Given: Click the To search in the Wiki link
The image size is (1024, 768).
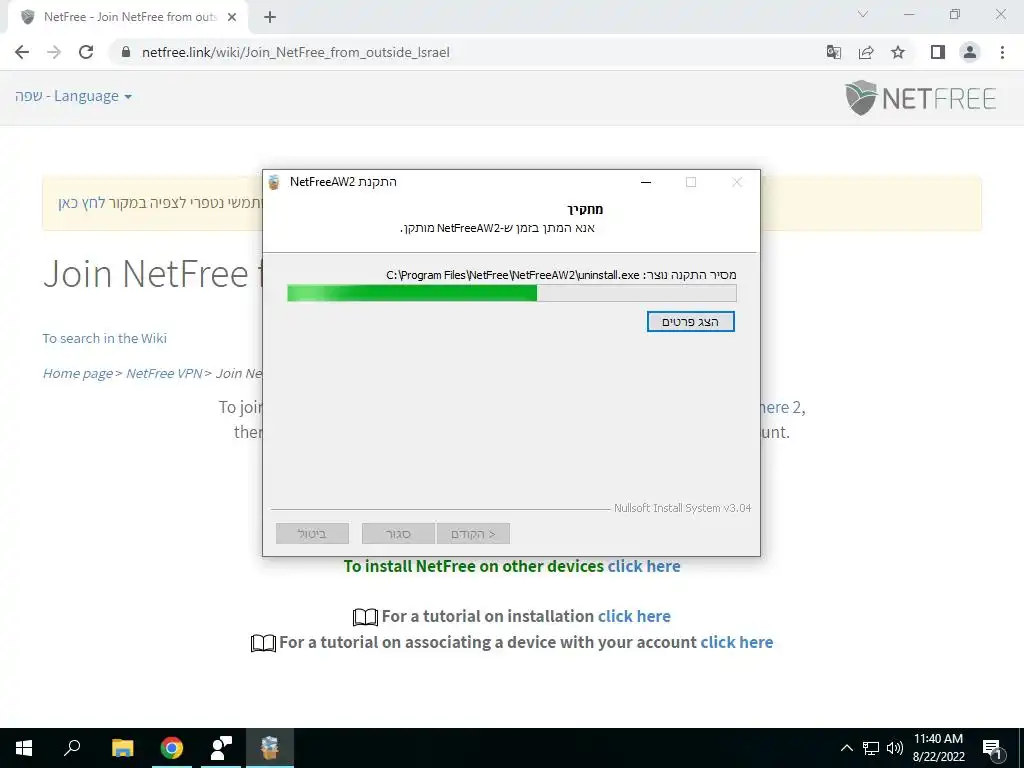Looking at the screenshot, I should click(x=104, y=338).
